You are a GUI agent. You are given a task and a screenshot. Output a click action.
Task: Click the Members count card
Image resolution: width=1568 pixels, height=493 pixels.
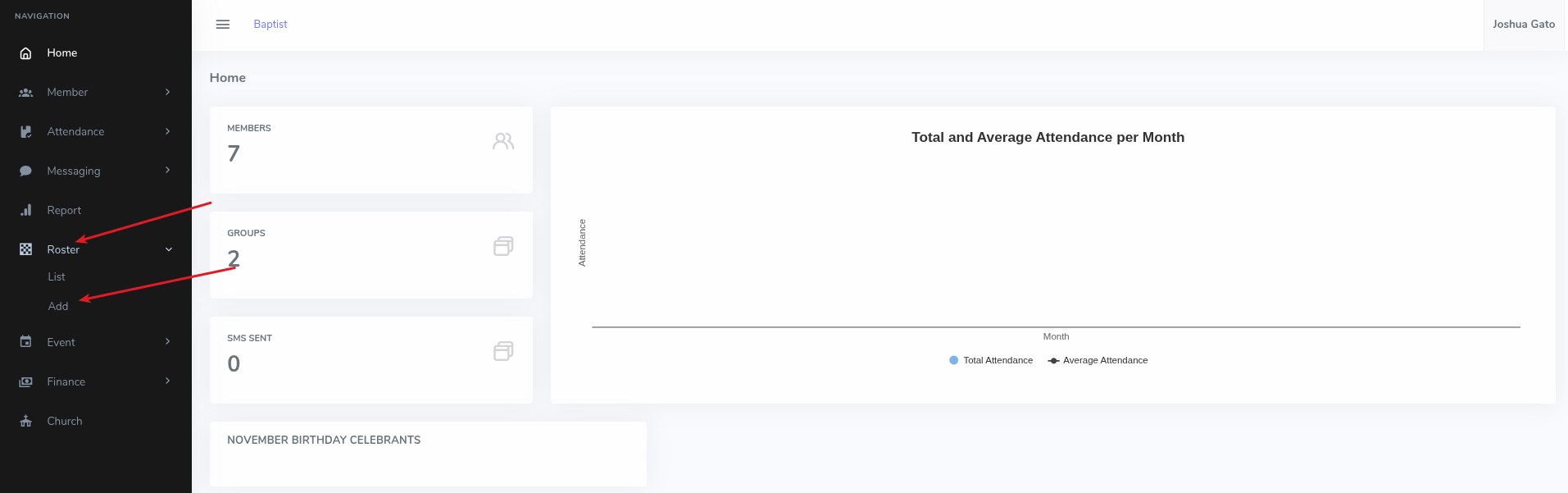point(370,150)
